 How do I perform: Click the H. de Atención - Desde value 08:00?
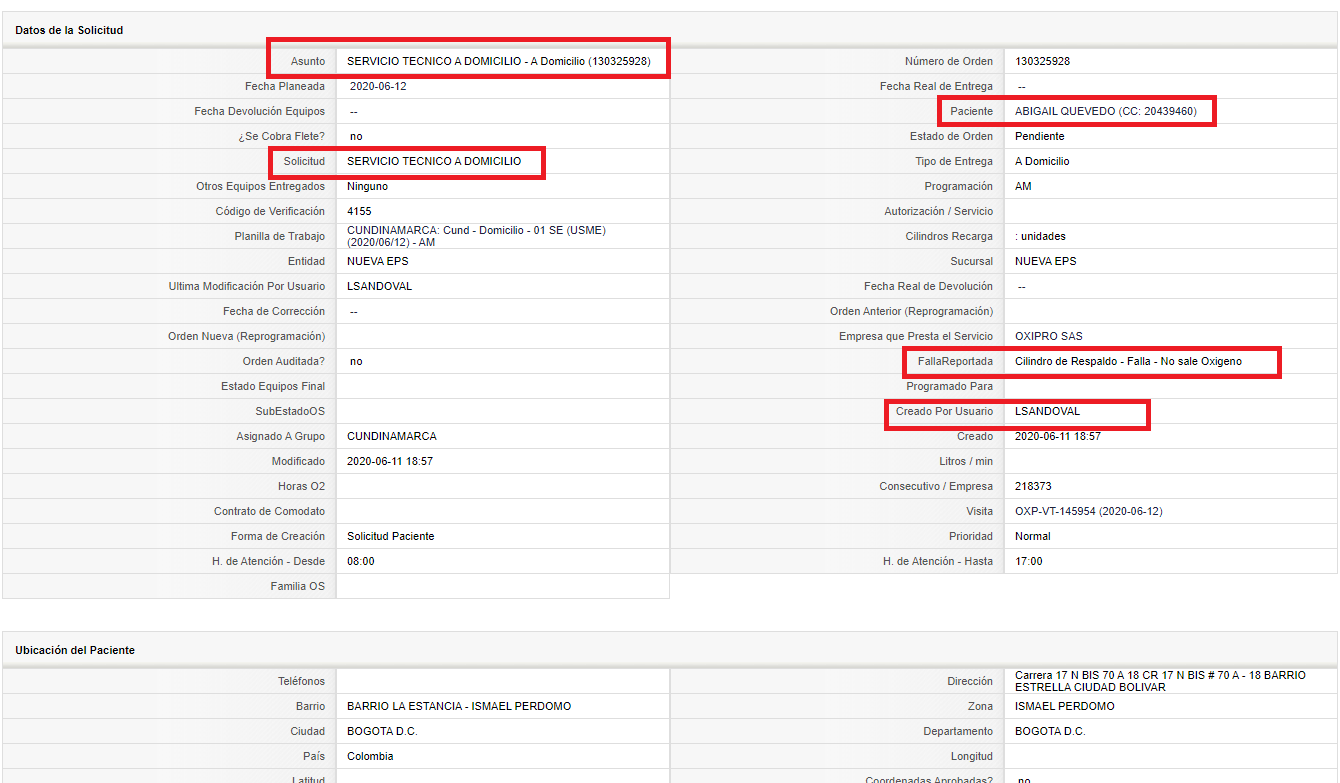pos(361,561)
